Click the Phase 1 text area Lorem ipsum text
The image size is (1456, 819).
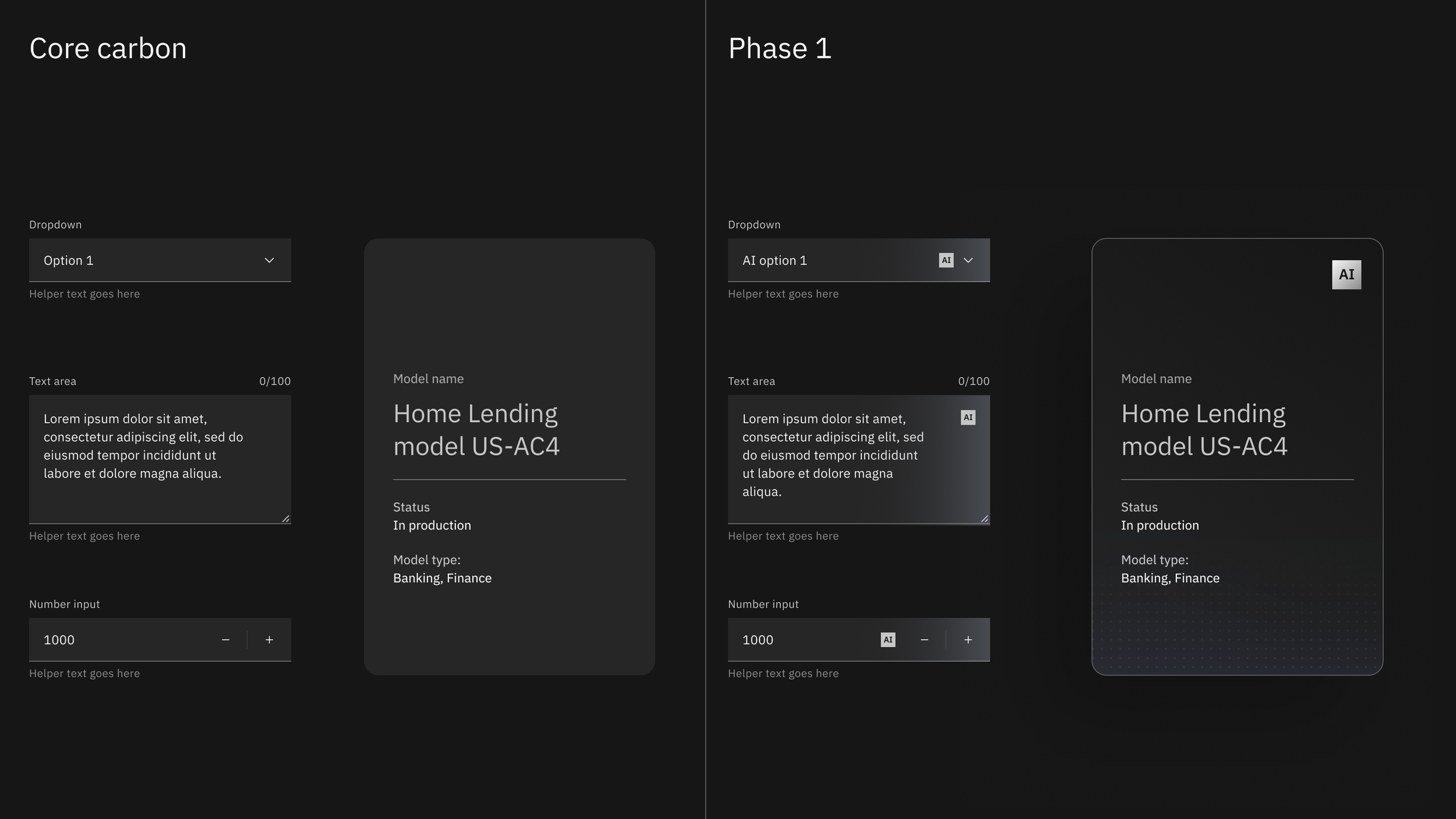pos(833,454)
